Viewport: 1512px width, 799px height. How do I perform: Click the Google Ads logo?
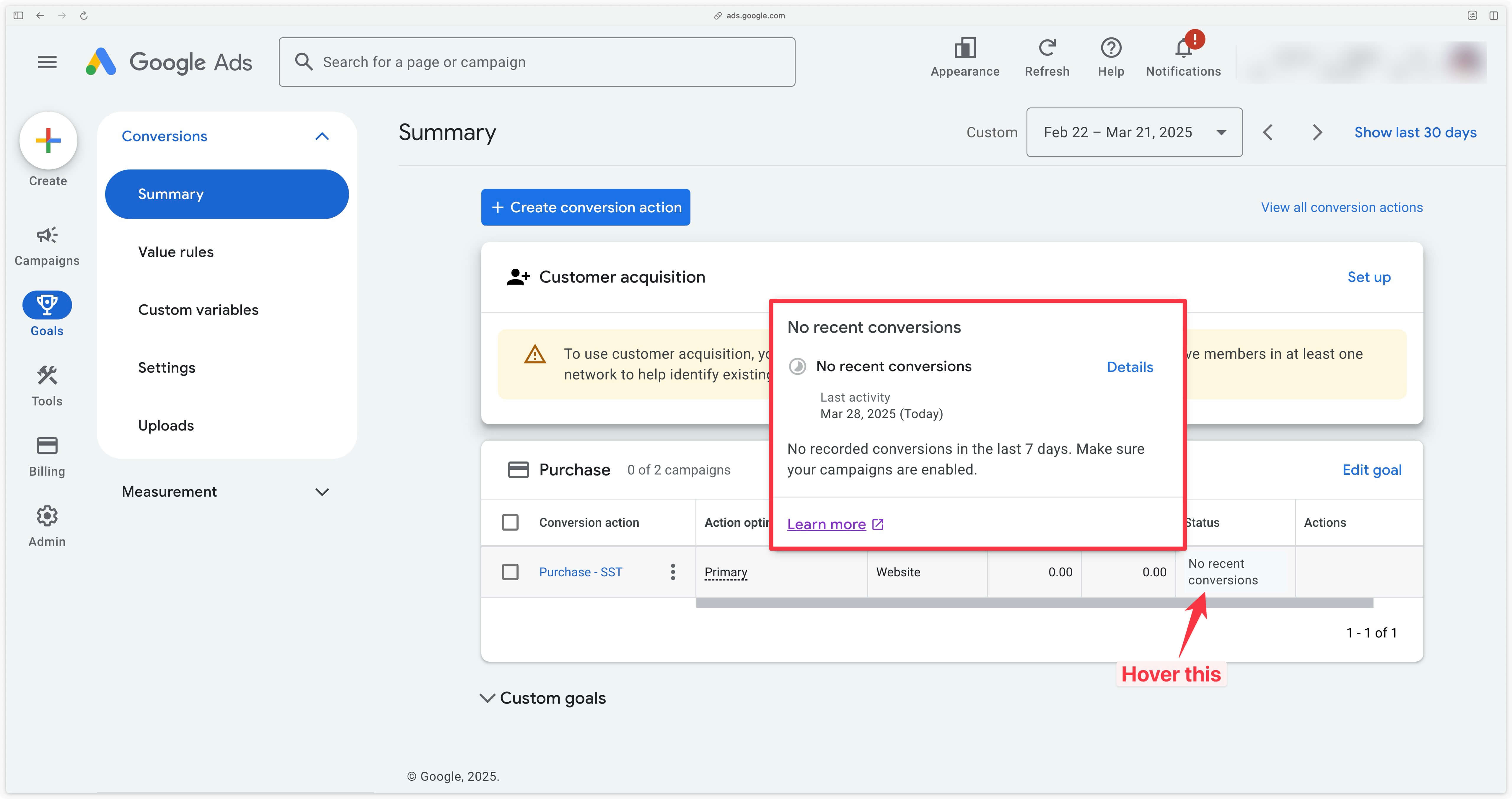click(169, 62)
